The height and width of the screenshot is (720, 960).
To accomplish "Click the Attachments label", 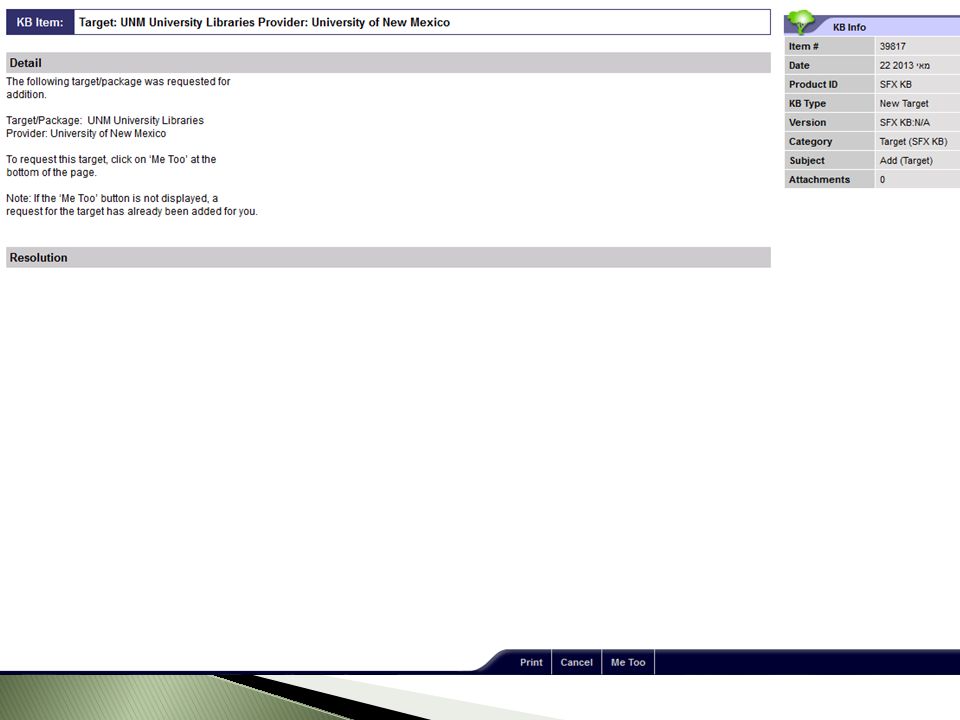I will click(819, 179).
